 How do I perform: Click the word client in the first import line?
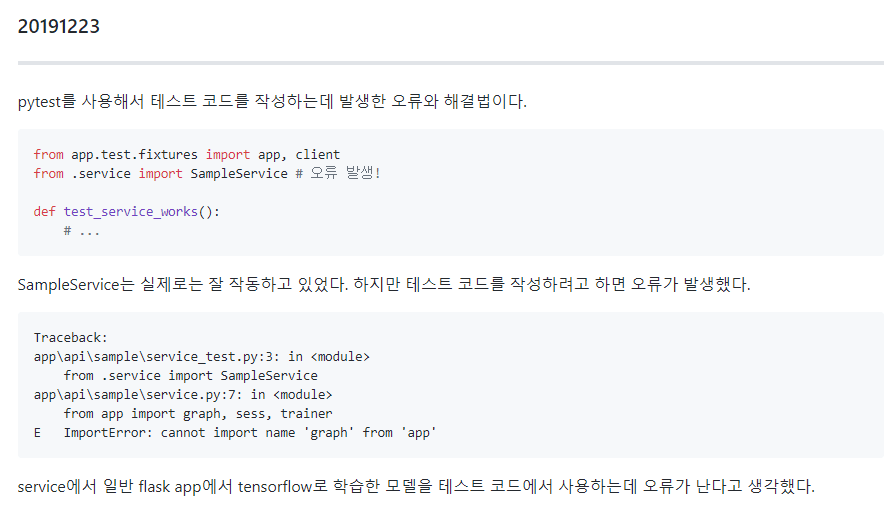(x=318, y=155)
